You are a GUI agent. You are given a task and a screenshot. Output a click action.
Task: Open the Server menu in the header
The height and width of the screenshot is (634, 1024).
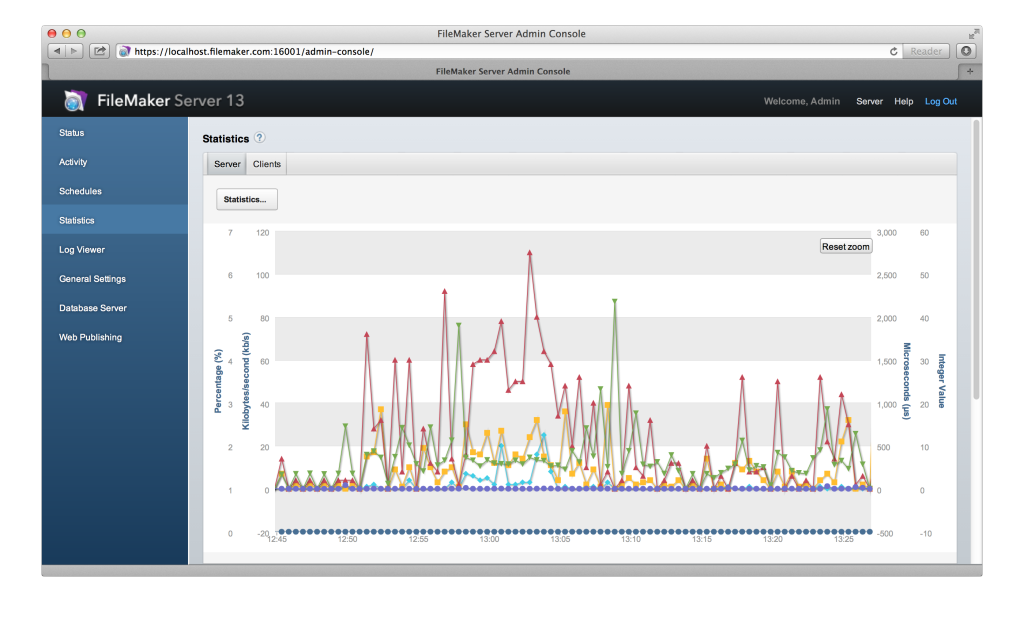tap(869, 102)
